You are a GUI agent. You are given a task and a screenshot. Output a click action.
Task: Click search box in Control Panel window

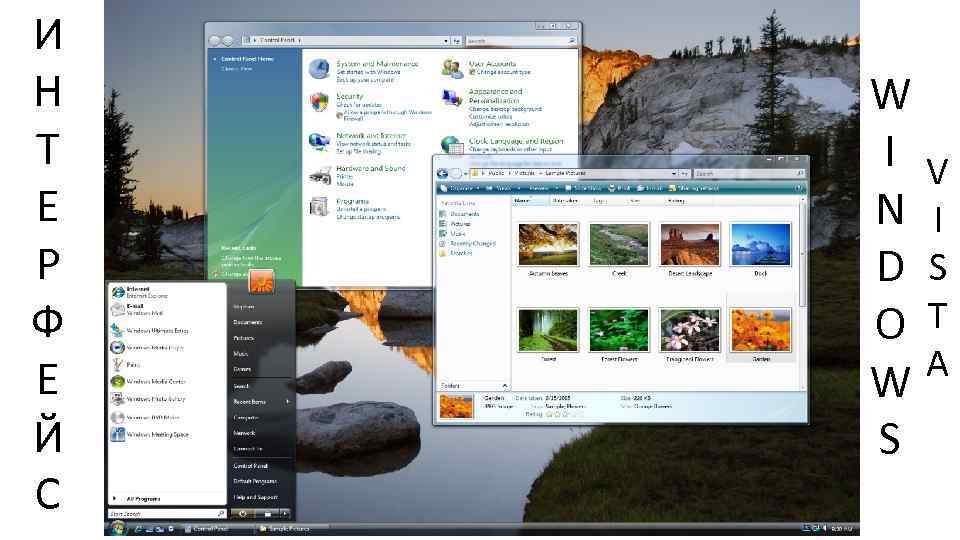(521, 40)
